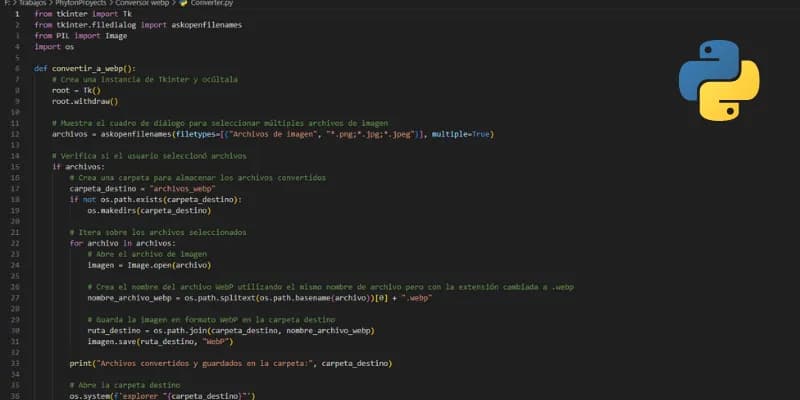Click 'for archivo in archivos:' on line 22
Viewport: 800px width, 400px height.
(x=122, y=243)
